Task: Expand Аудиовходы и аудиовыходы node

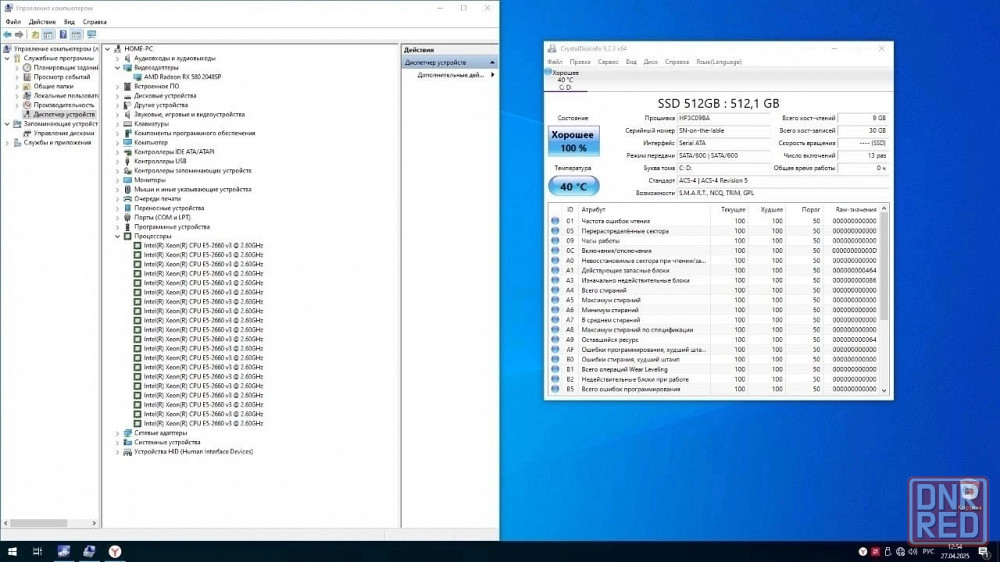Action: 118,58
